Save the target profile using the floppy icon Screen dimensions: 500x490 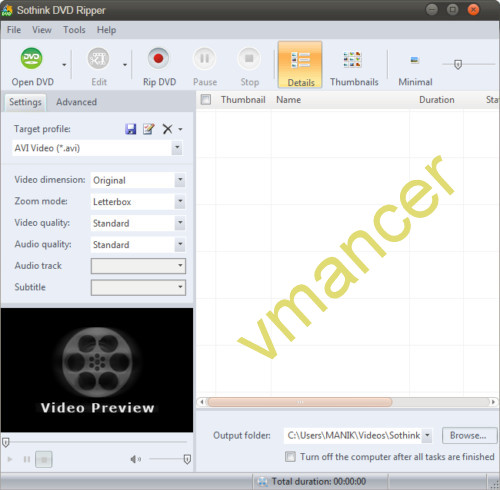131,129
